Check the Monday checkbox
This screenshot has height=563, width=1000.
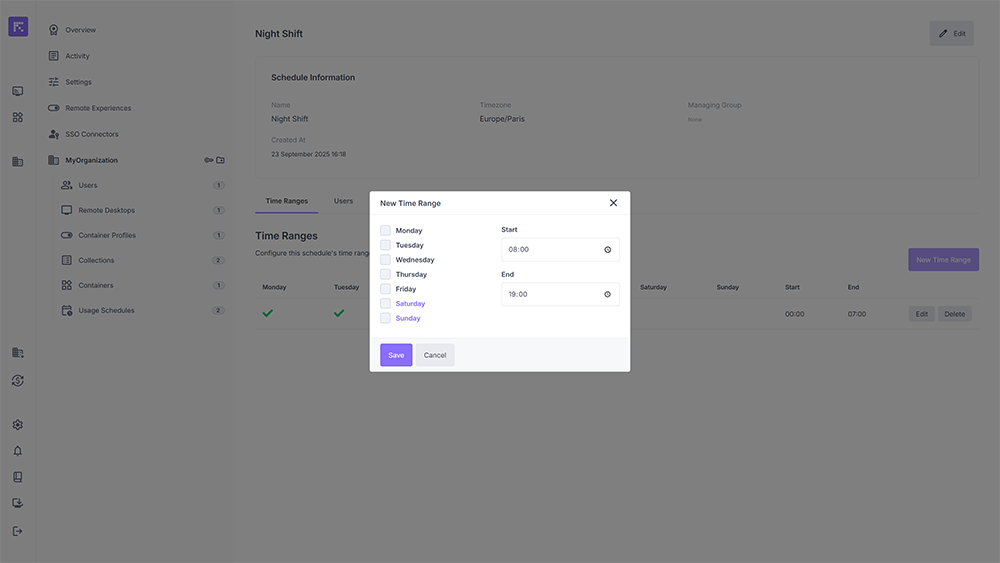point(385,231)
